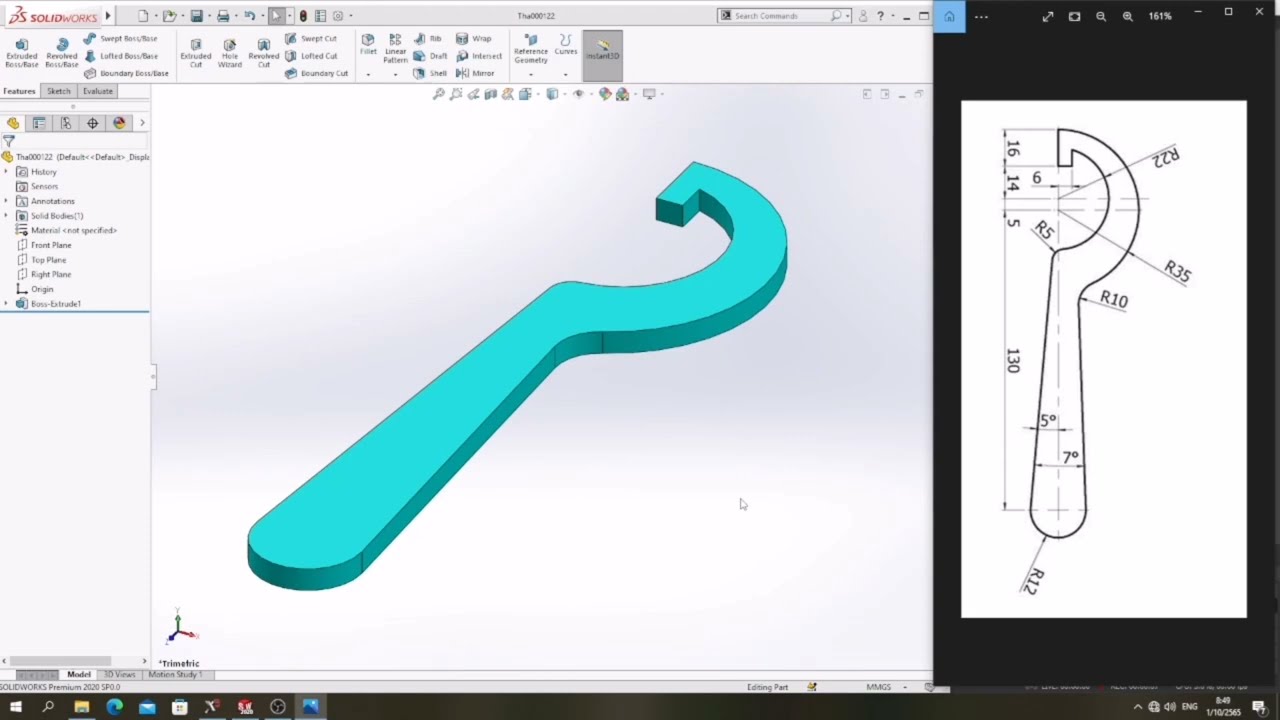Expand the Boss-Extrude1 feature node

coord(6,304)
